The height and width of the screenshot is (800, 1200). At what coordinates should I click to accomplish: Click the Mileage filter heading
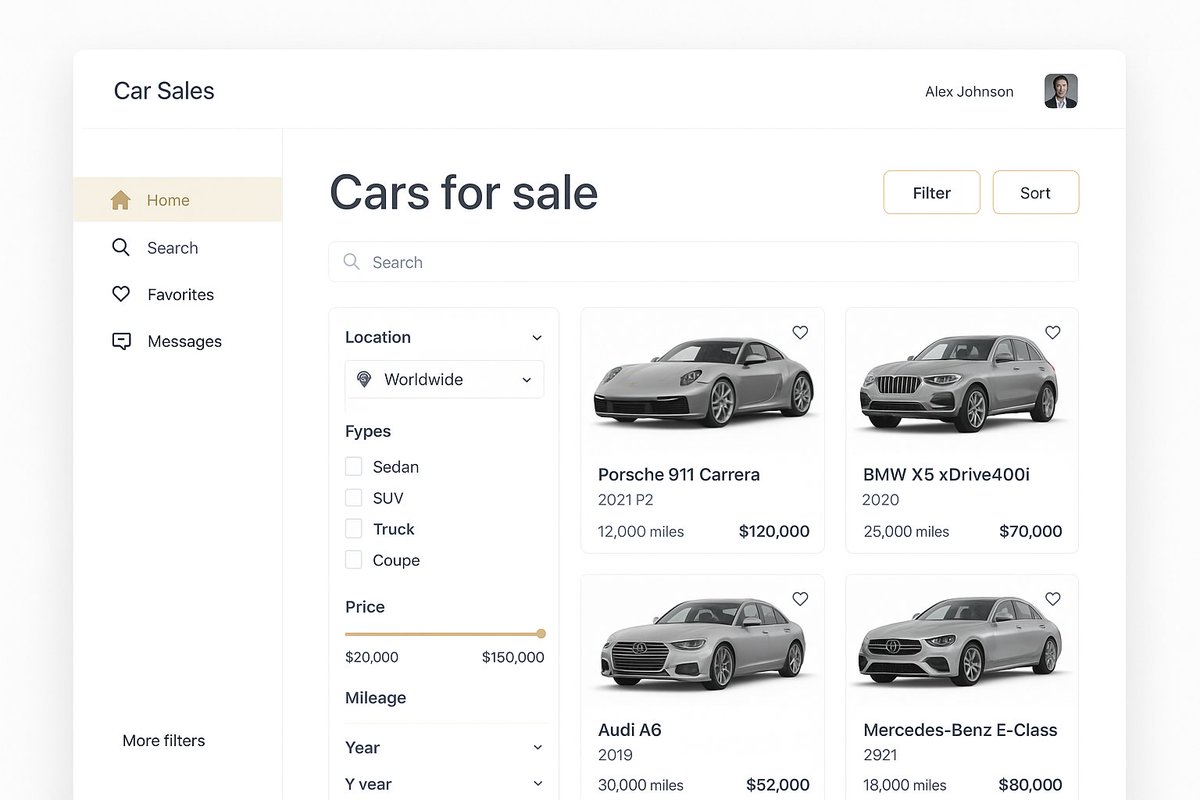coord(376,698)
